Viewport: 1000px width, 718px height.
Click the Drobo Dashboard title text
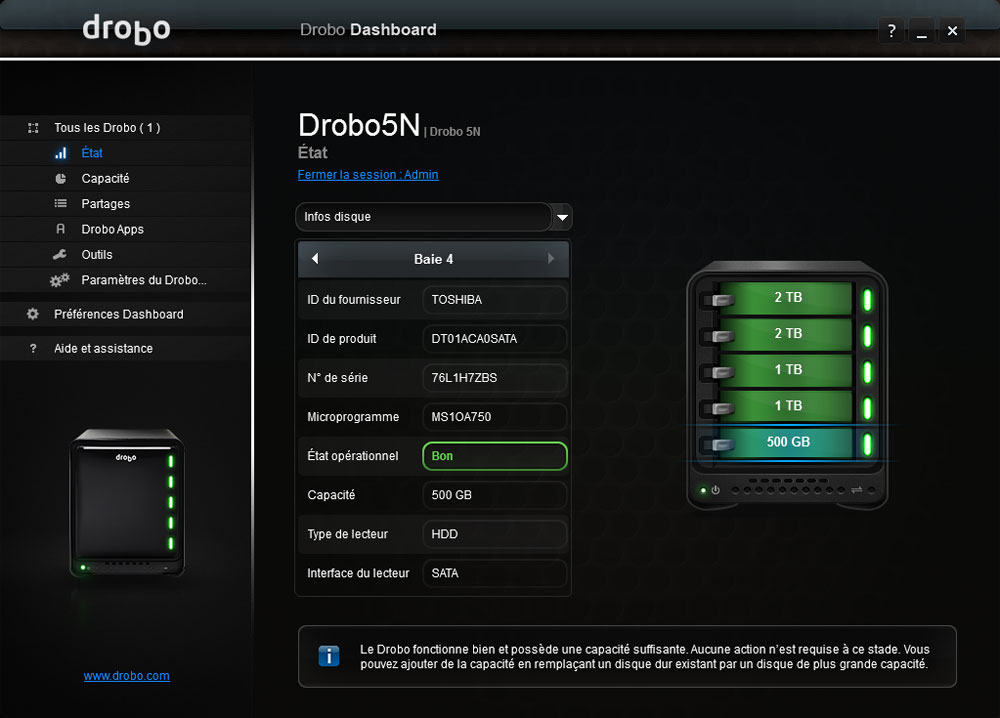[368, 29]
